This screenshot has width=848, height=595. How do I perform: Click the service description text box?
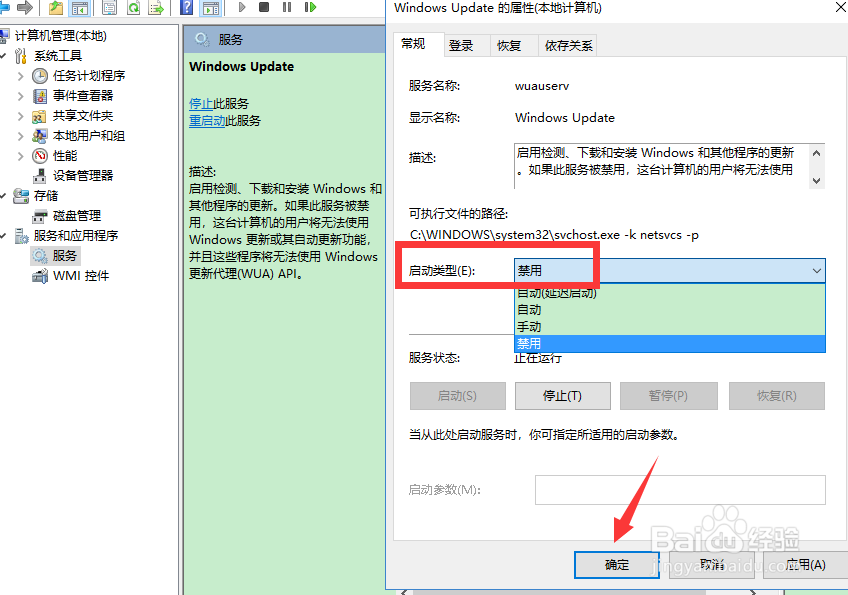(669, 166)
